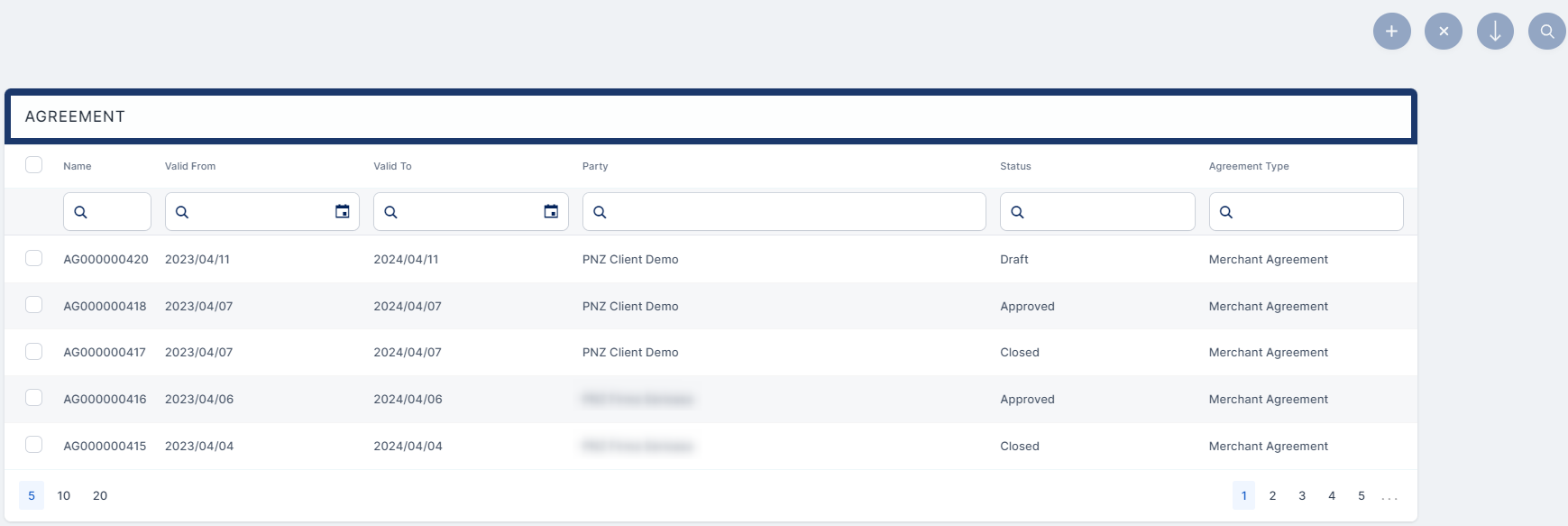Image resolution: width=1568 pixels, height=526 pixels.
Task: Set page size to 20 rows
Action: (x=100, y=495)
